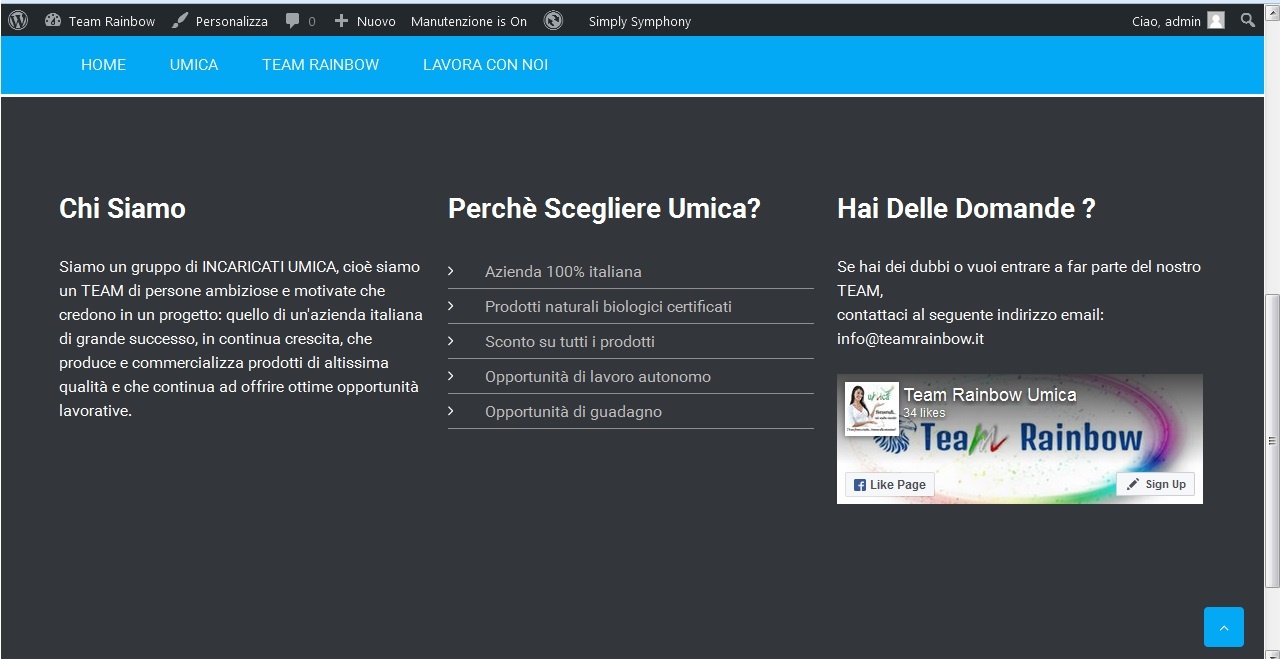
Task: Click the admin user avatar
Action: [x=1216, y=20]
